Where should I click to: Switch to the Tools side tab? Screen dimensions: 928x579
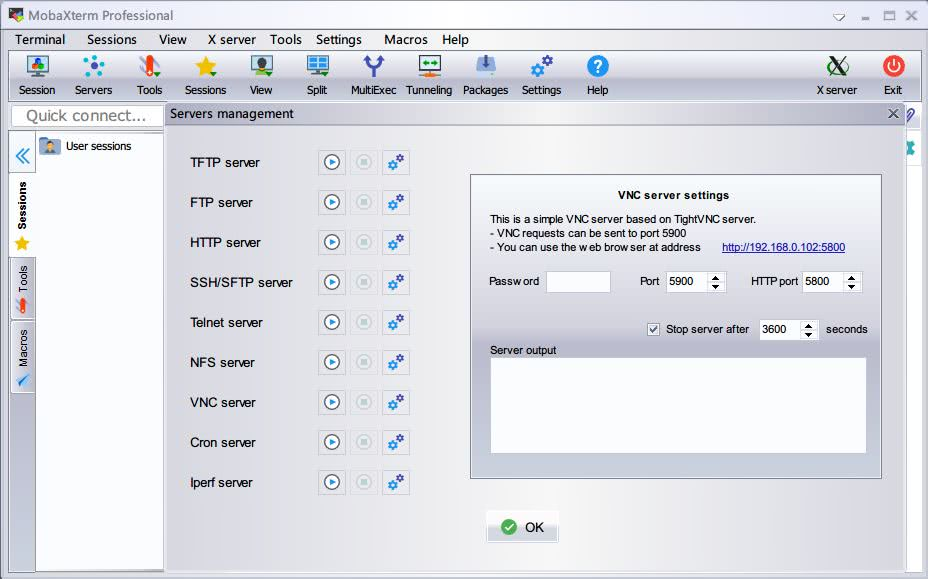(x=22, y=288)
